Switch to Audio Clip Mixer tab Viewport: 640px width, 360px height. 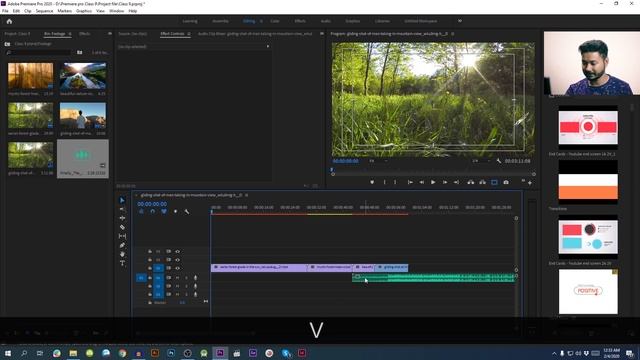tap(255, 33)
